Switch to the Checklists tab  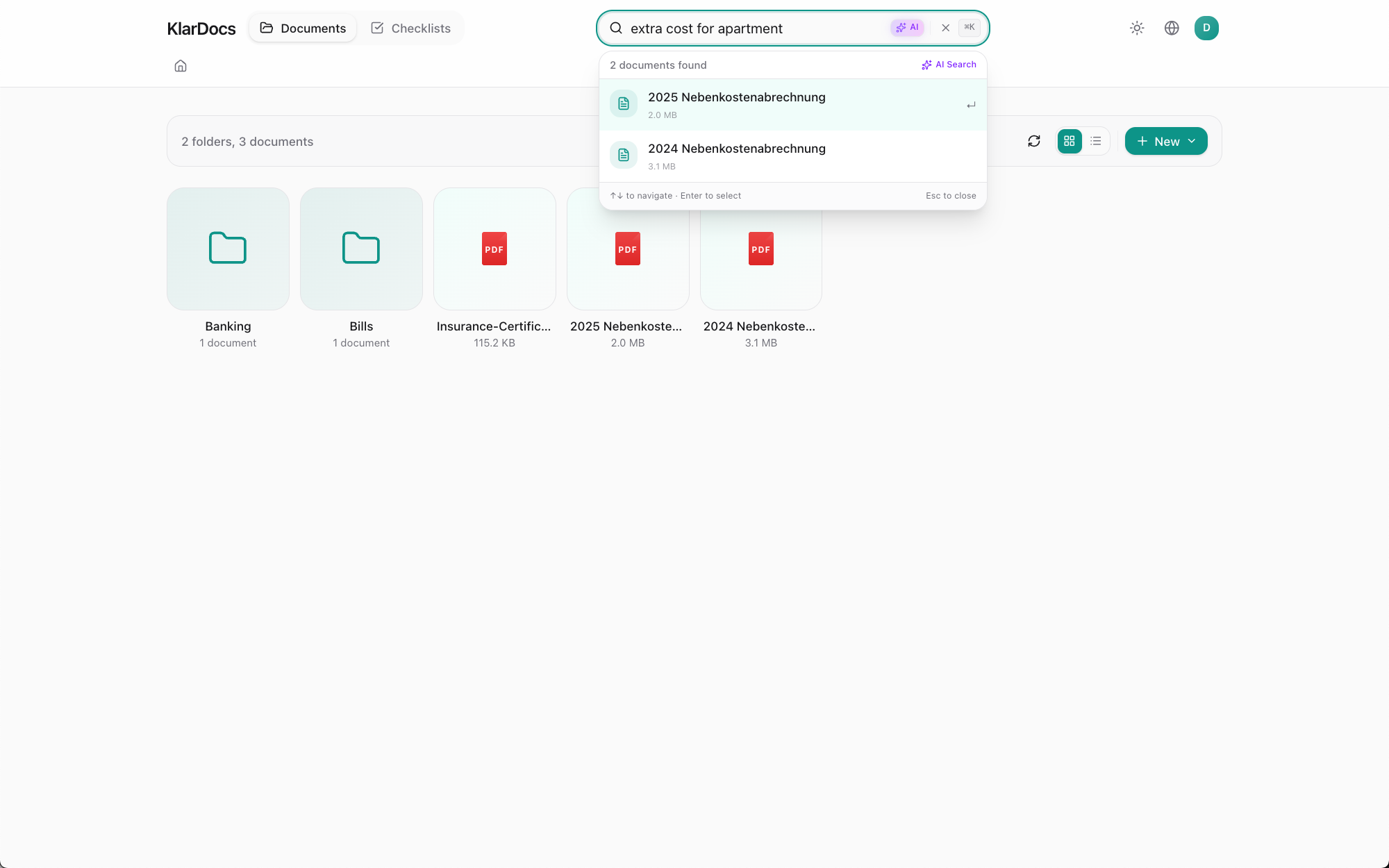coord(411,28)
